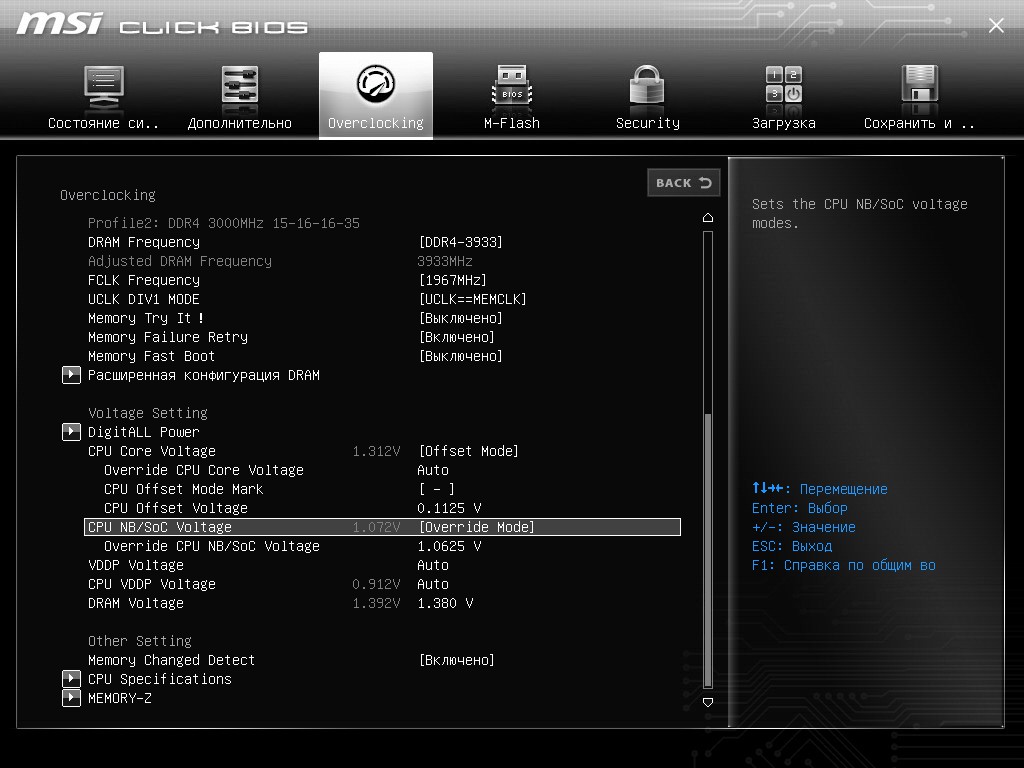Screen dimensions: 1024x768
Task: Click the CPU VDDP Voltage 0.912V reading
Action: pos(376,584)
